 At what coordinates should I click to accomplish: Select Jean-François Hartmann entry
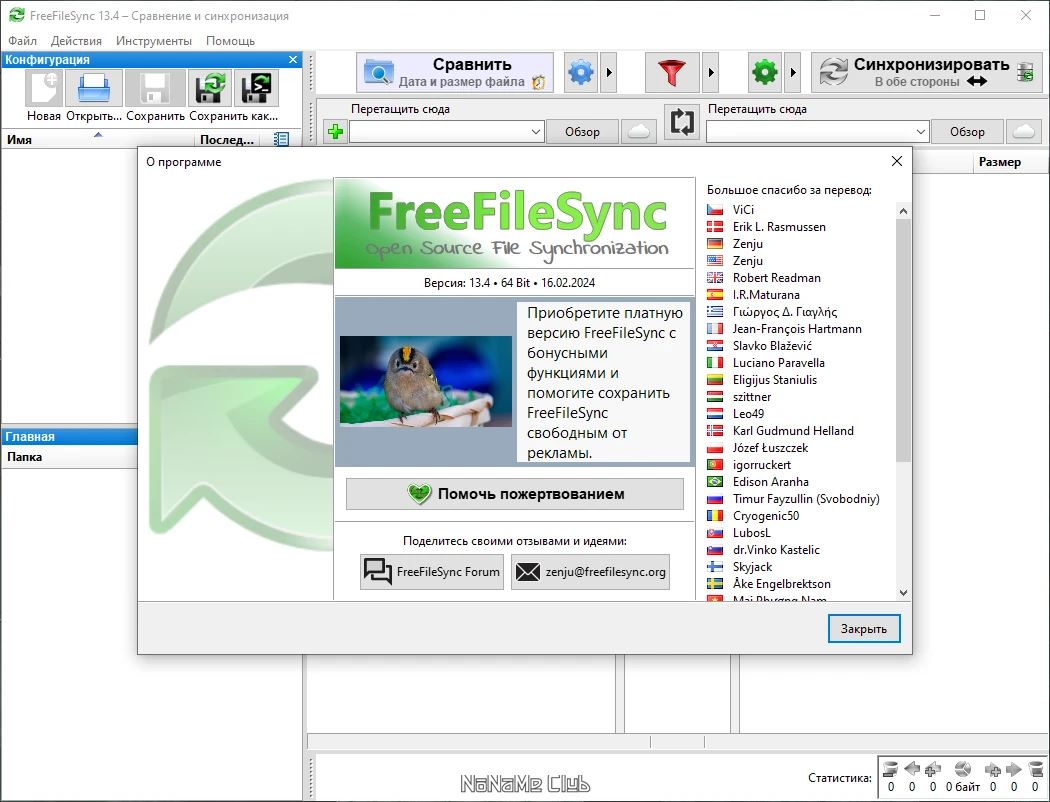coord(797,329)
